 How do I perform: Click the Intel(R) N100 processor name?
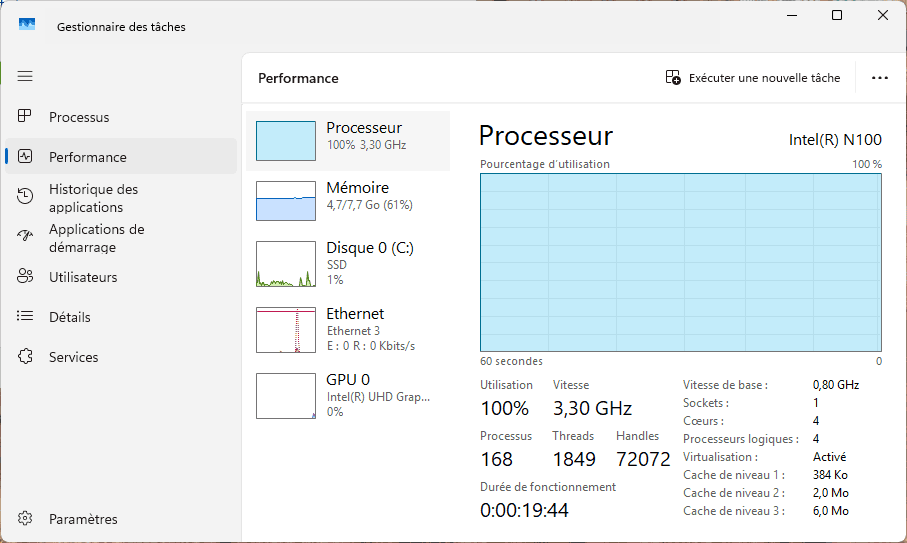click(x=835, y=139)
